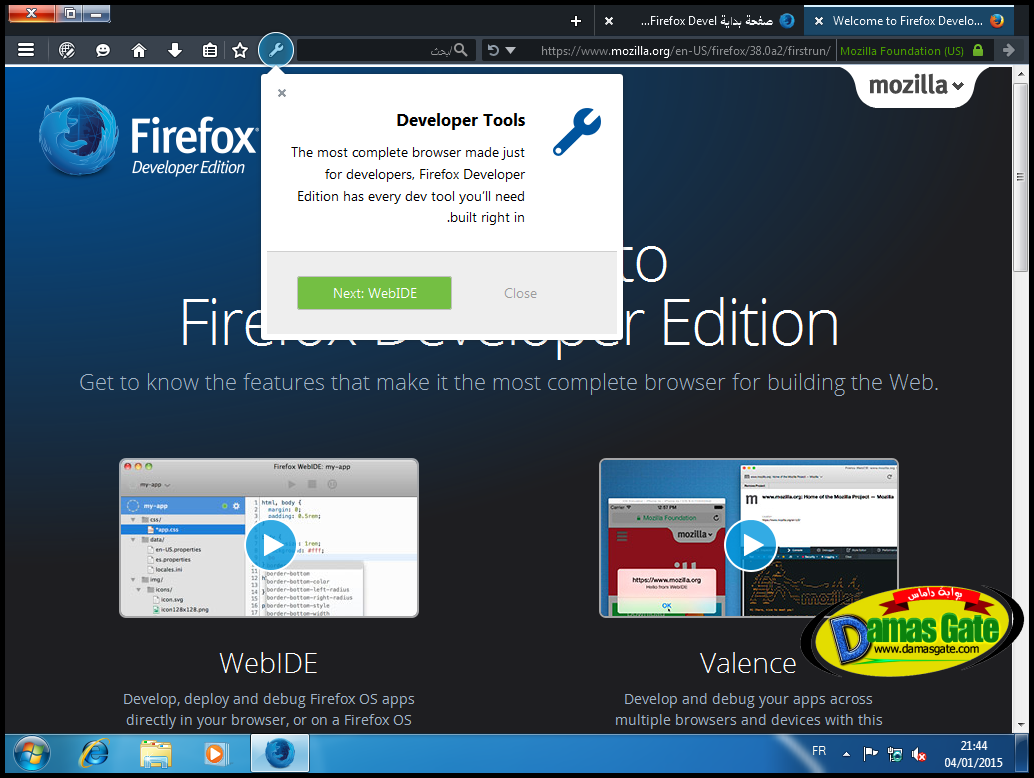Click the Next: WebIDE green button

[x=375, y=293]
